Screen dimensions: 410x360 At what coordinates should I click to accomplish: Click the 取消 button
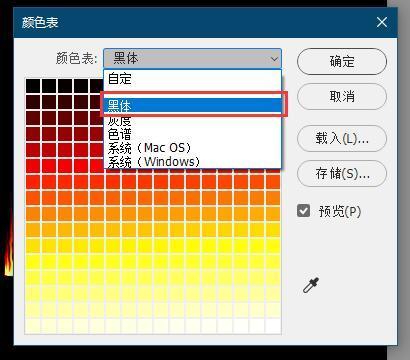point(342,97)
